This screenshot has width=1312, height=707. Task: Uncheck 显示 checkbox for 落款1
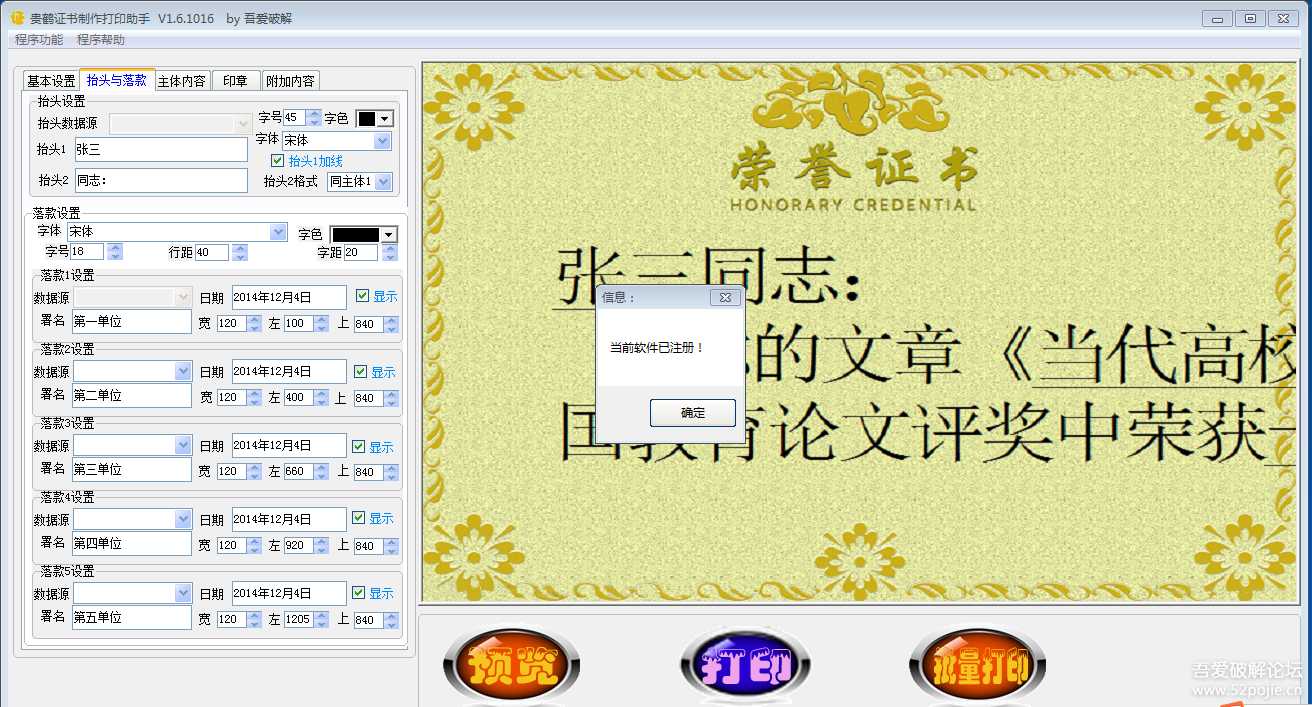pos(362,296)
